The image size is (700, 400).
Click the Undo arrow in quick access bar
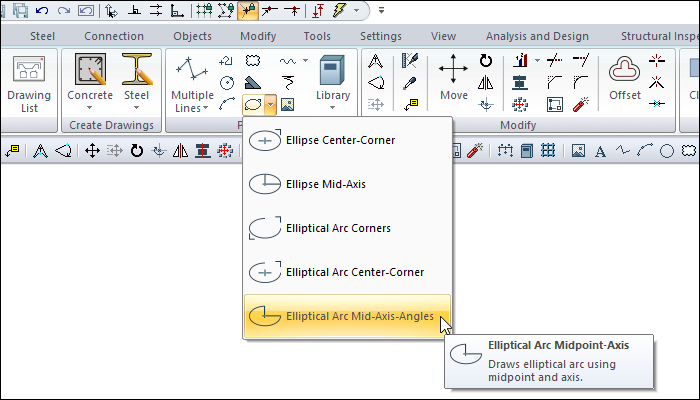click(42, 10)
